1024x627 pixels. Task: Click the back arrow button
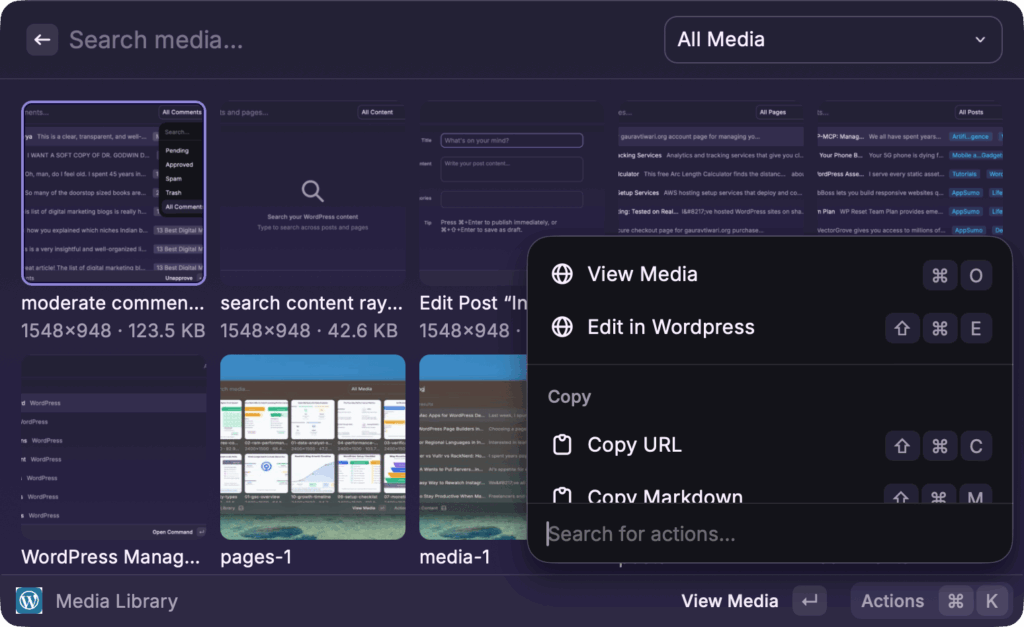(42, 40)
